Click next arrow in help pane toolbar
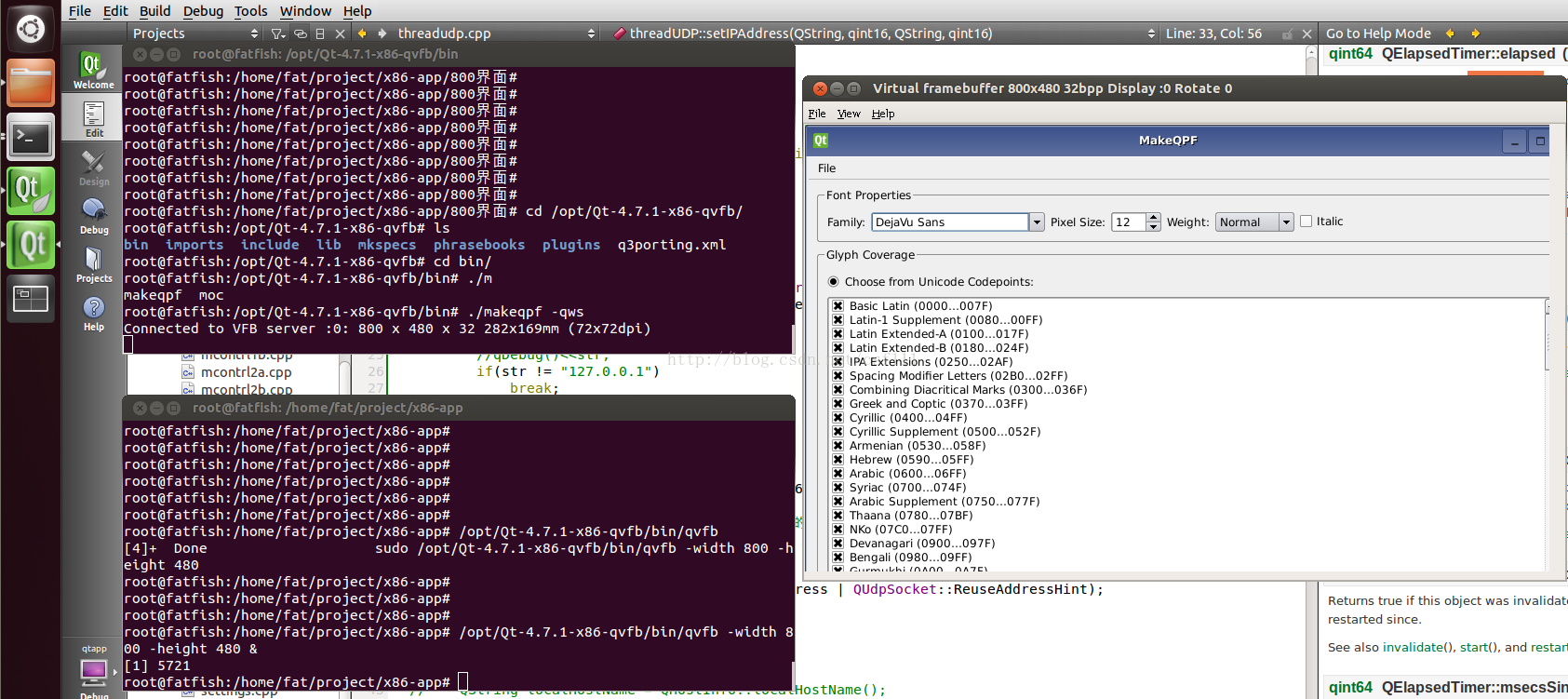This screenshot has width=1568, height=699. [x=1476, y=34]
